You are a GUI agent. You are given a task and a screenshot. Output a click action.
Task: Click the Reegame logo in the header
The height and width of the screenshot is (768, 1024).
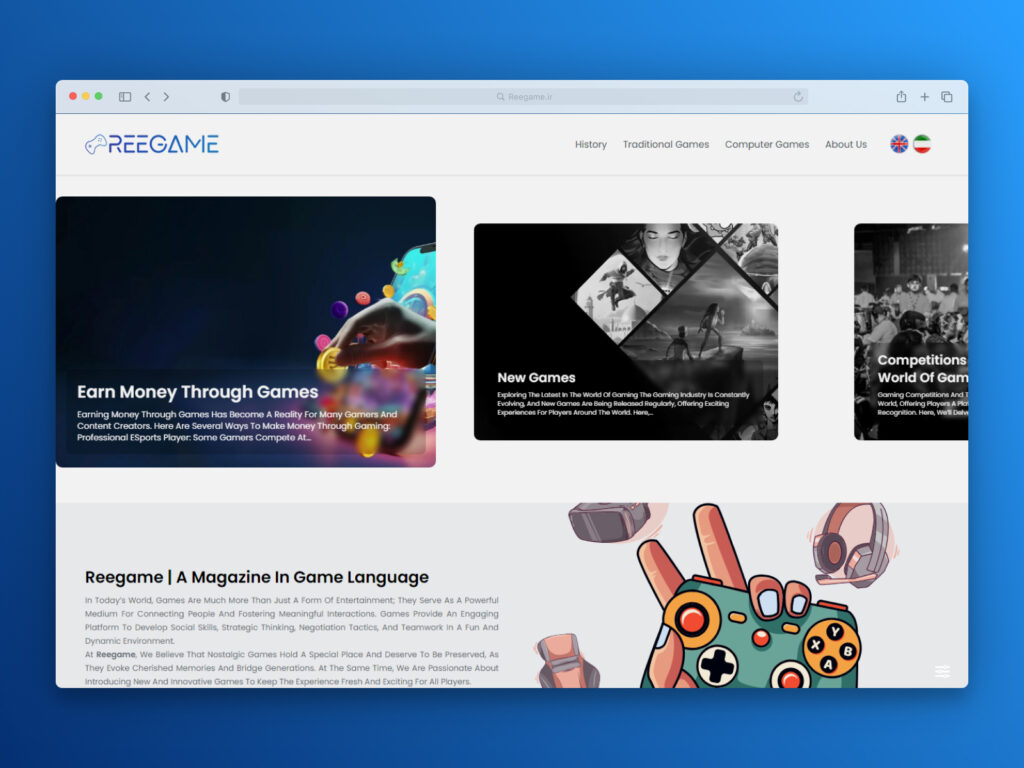(x=152, y=144)
